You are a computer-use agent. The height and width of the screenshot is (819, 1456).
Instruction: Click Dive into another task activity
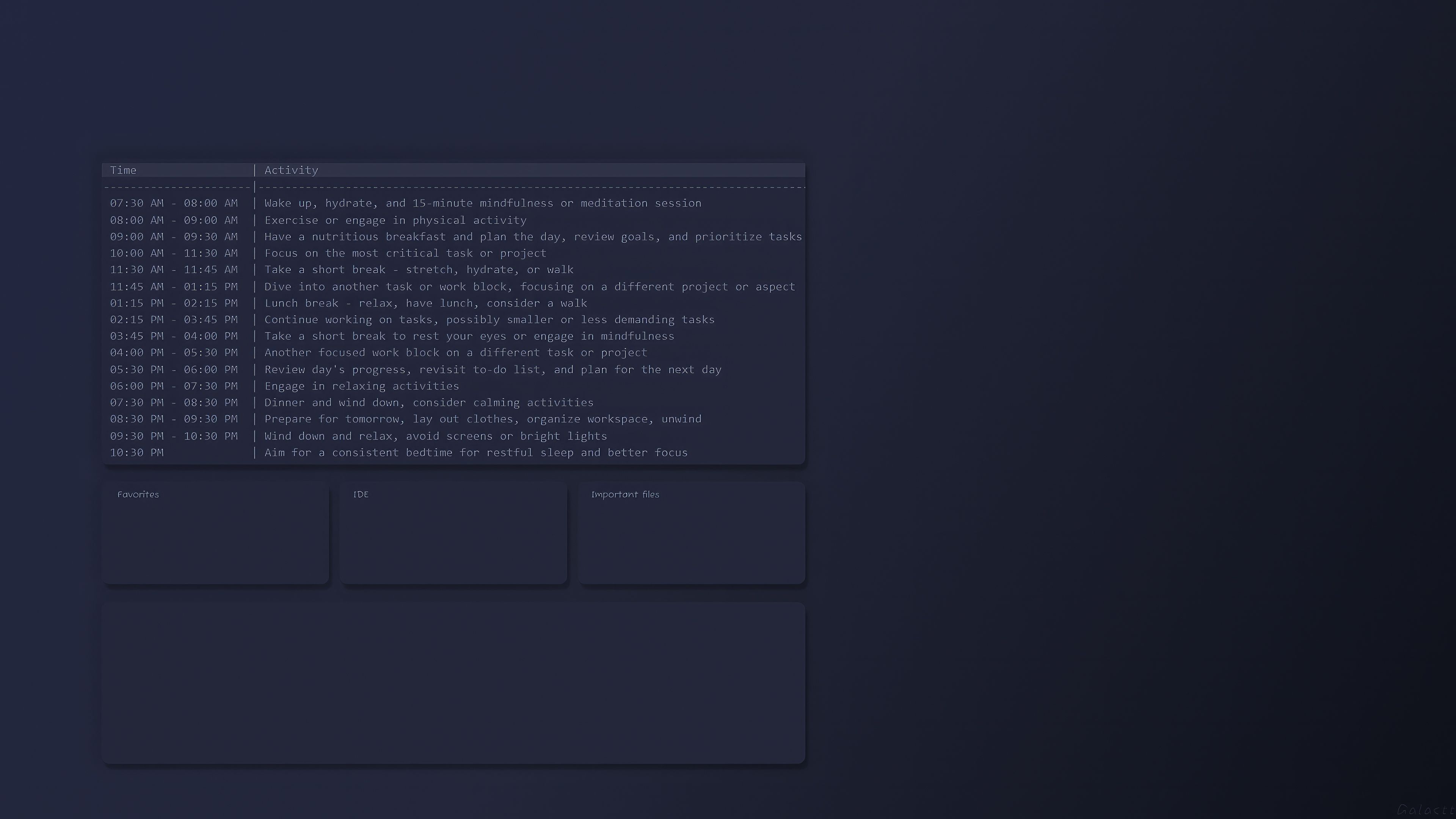pyautogui.click(x=530, y=287)
